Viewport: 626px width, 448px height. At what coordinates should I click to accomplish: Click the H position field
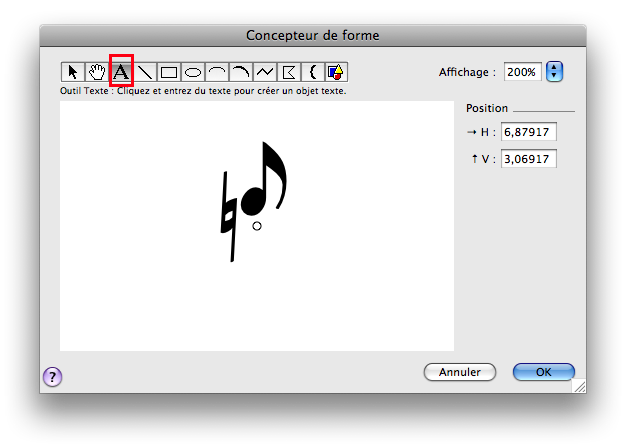pyautogui.click(x=526, y=133)
